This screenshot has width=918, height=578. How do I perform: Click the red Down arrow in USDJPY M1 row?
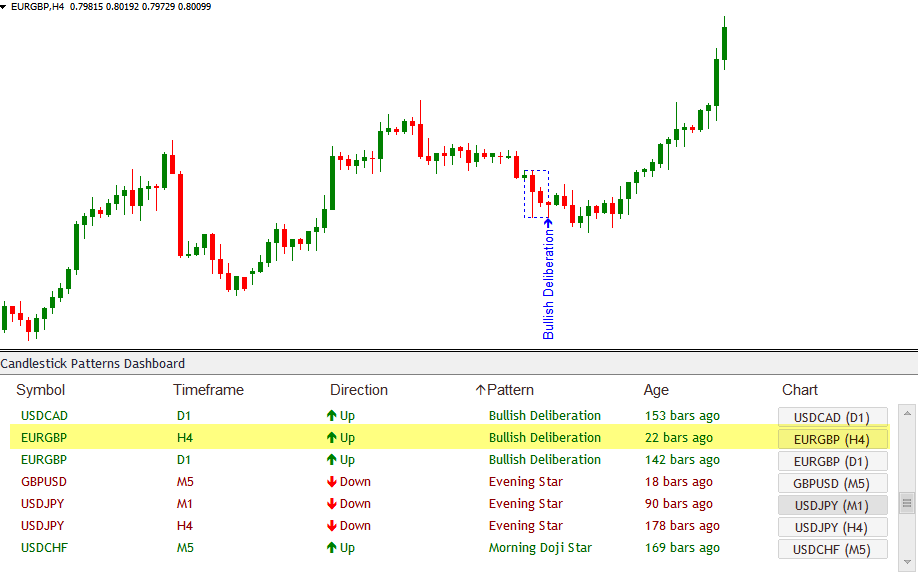(332, 504)
